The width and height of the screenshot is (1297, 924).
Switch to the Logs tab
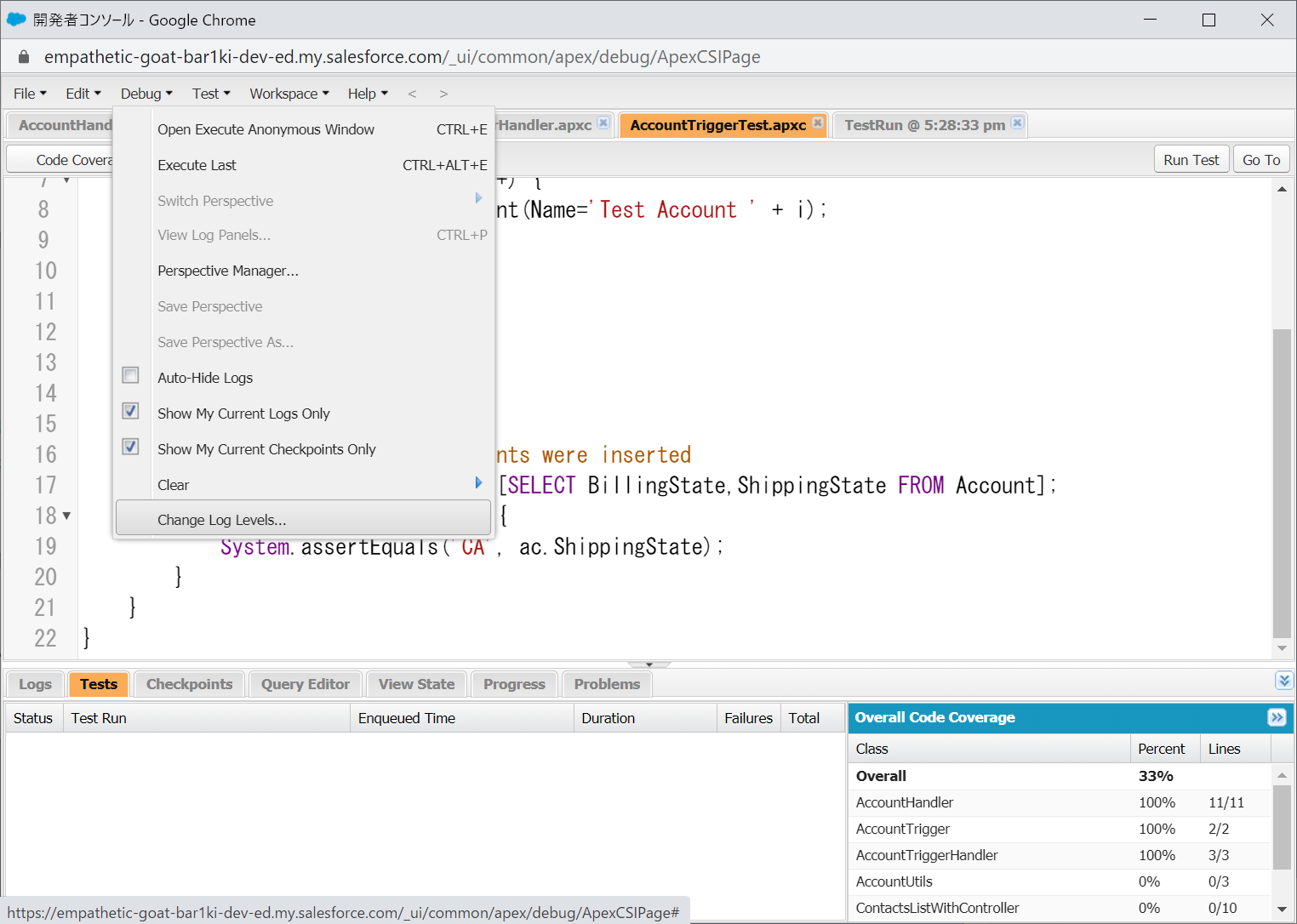click(35, 684)
